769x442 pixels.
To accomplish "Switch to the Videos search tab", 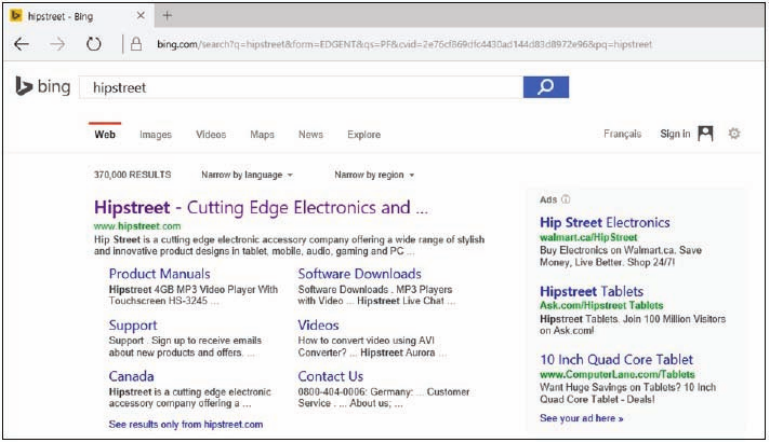I will pyautogui.click(x=211, y=134).
